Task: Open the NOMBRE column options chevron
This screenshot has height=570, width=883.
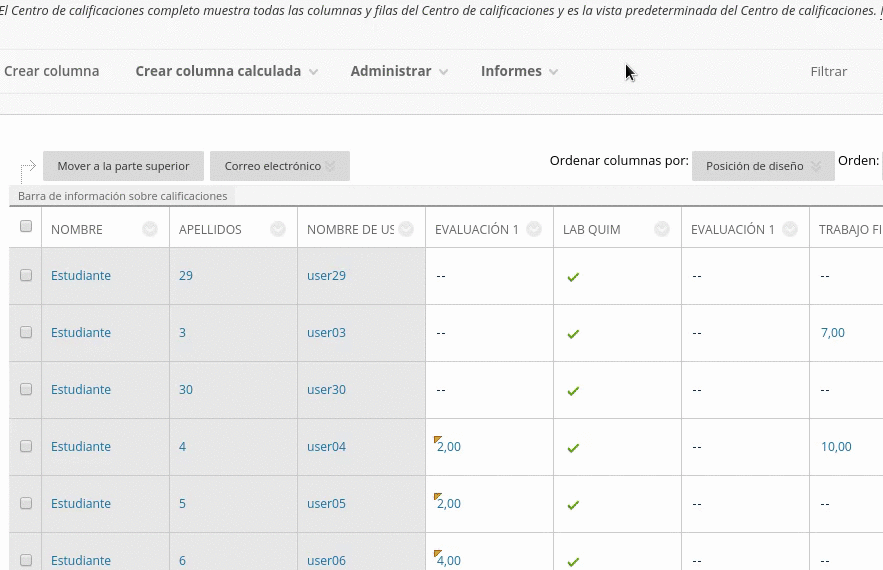Action: click(150, 230)
